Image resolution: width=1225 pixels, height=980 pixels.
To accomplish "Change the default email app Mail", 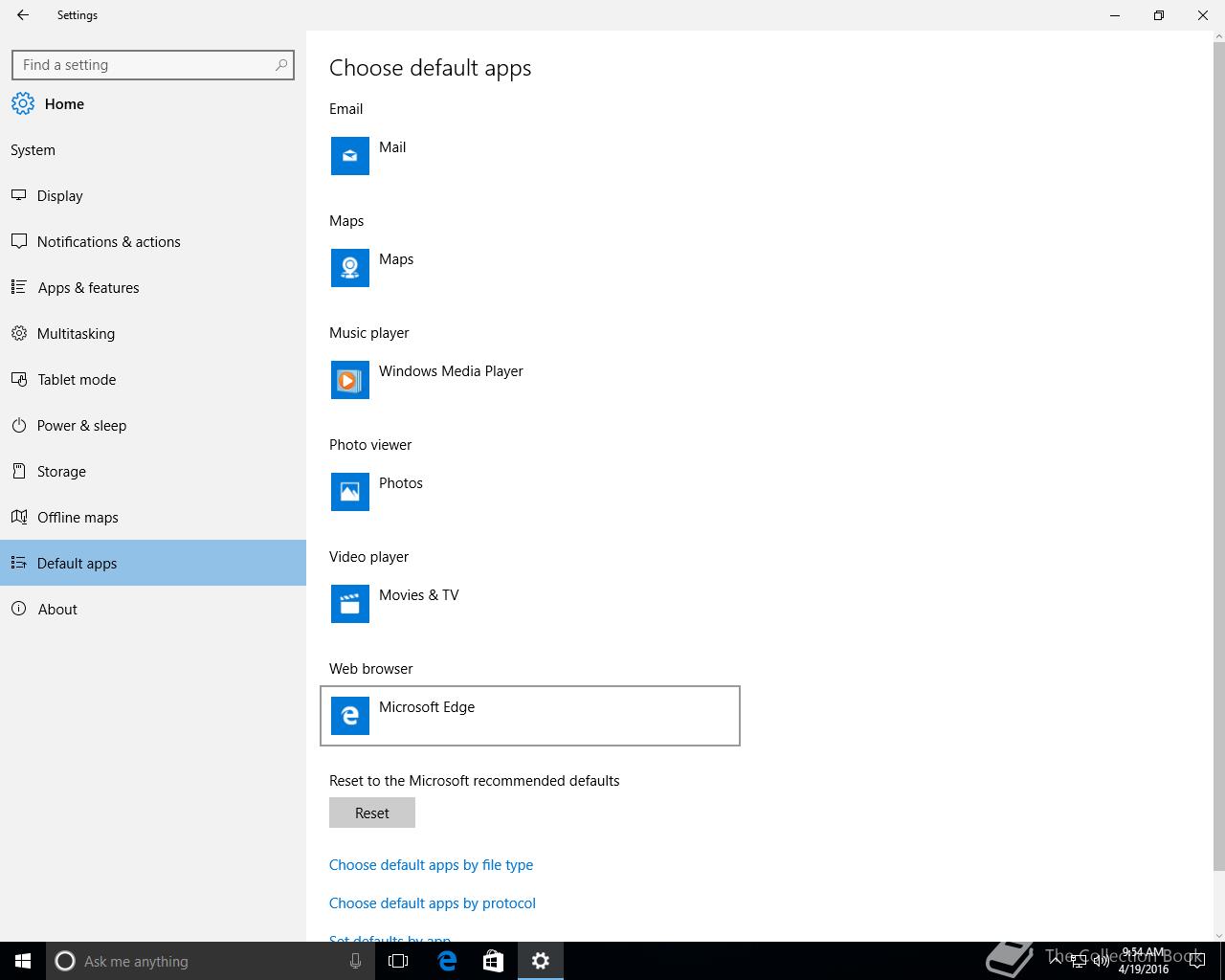I will coord(530,156).
